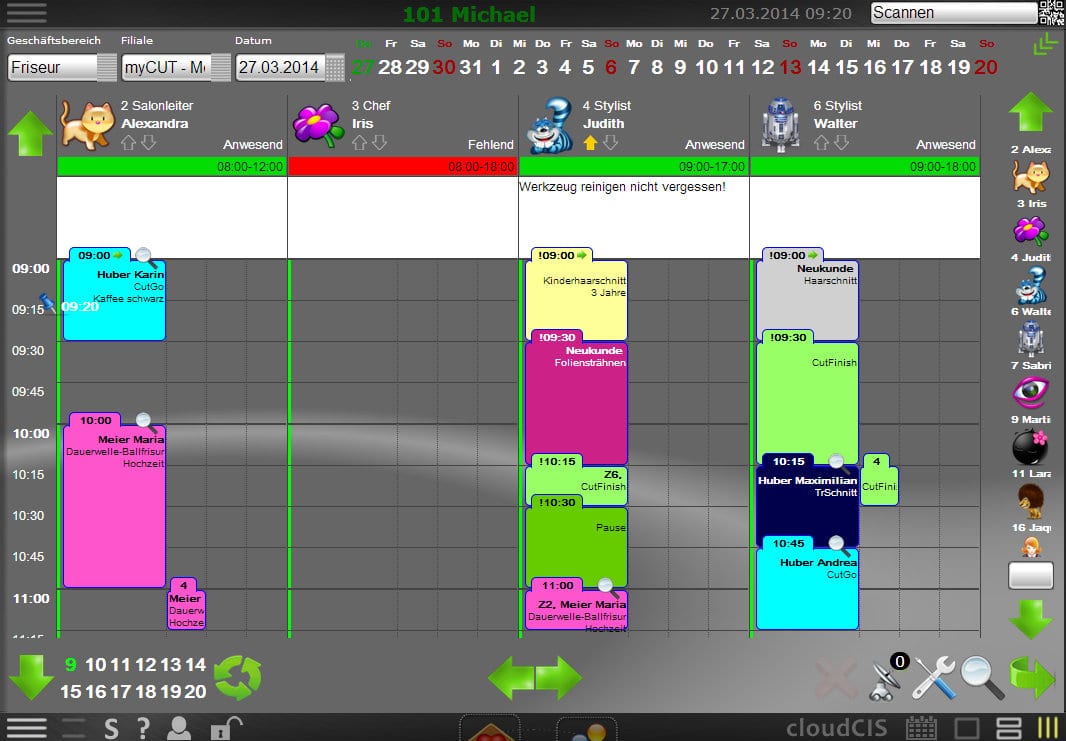Open Walter's Neukunde Haarschnitt appointment
Viewport: 1066px width, 741px height.
(808, 299)
